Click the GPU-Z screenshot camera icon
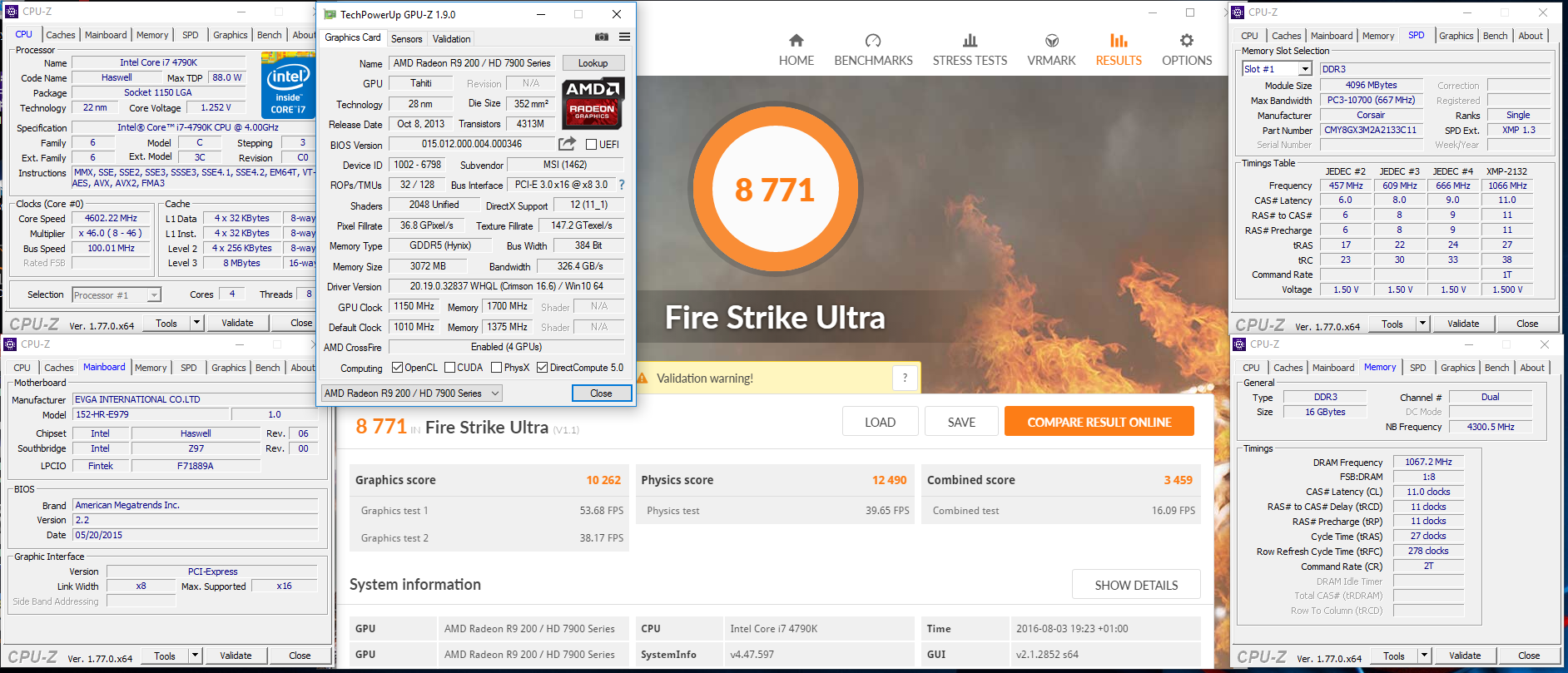 [x=602, y=37]
